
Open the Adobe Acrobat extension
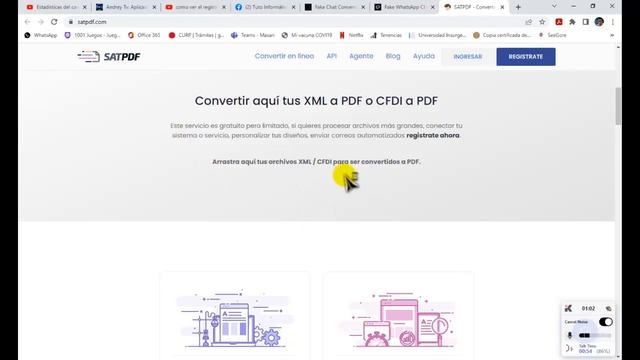pos(559,22)
